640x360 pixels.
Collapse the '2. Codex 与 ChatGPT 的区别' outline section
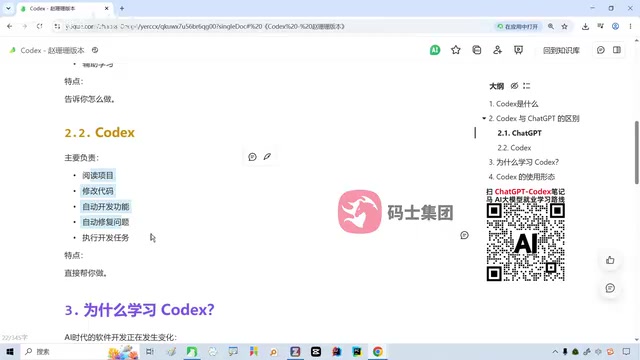484,118
